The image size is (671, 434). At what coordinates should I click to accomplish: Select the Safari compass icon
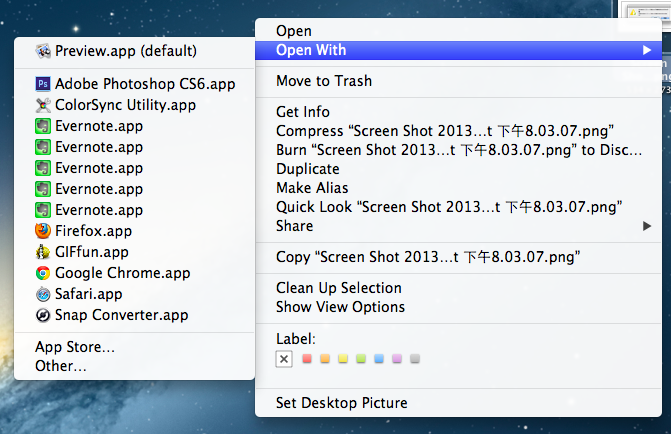pyautogui.click(x=43, y=294)
